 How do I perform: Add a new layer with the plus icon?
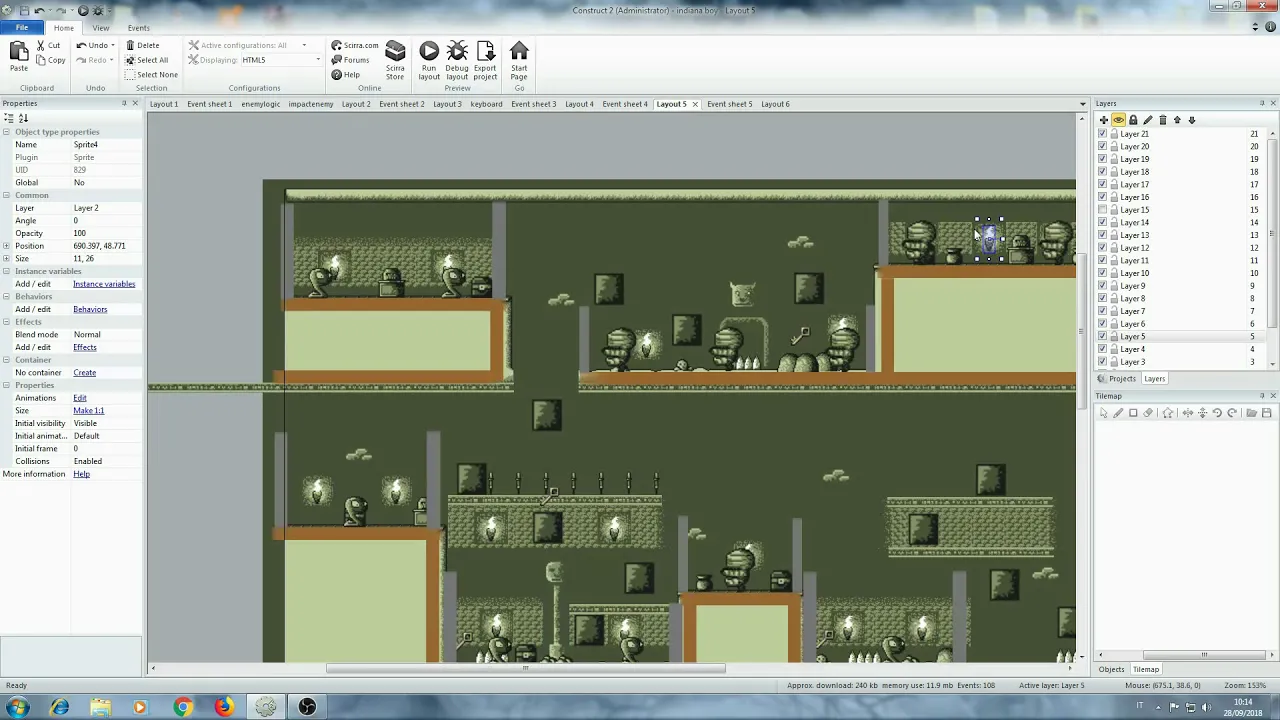1104,120
